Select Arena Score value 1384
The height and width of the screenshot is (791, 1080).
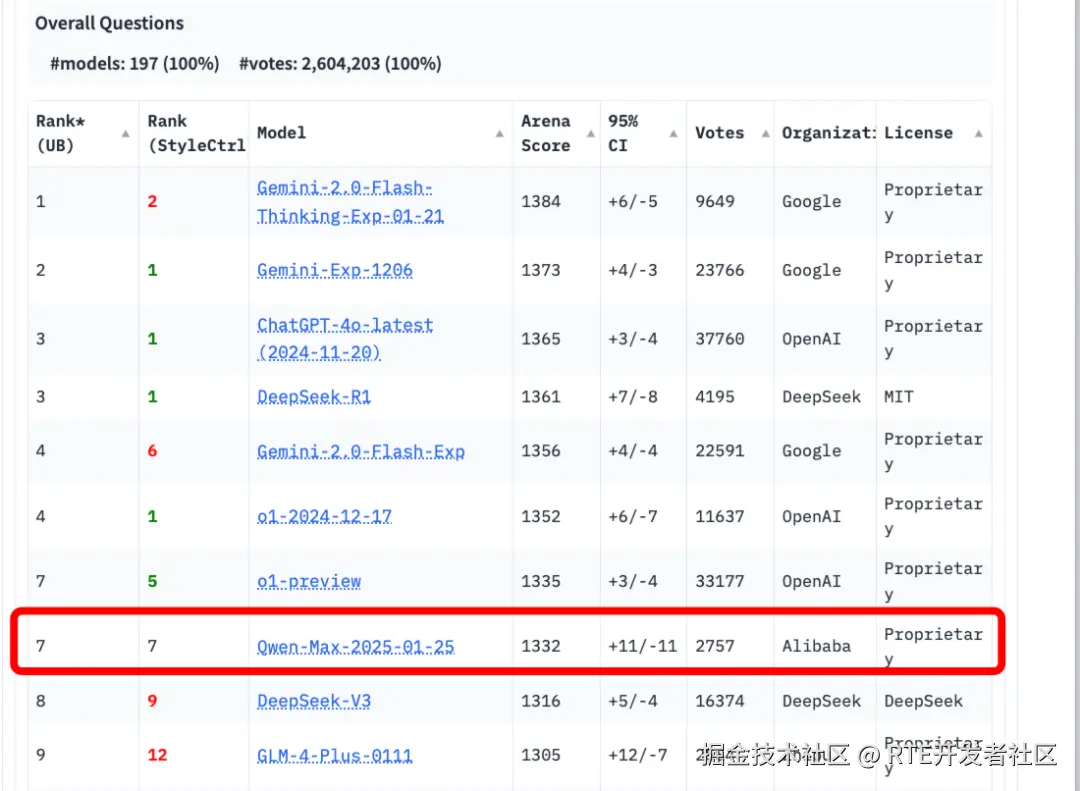541,202
